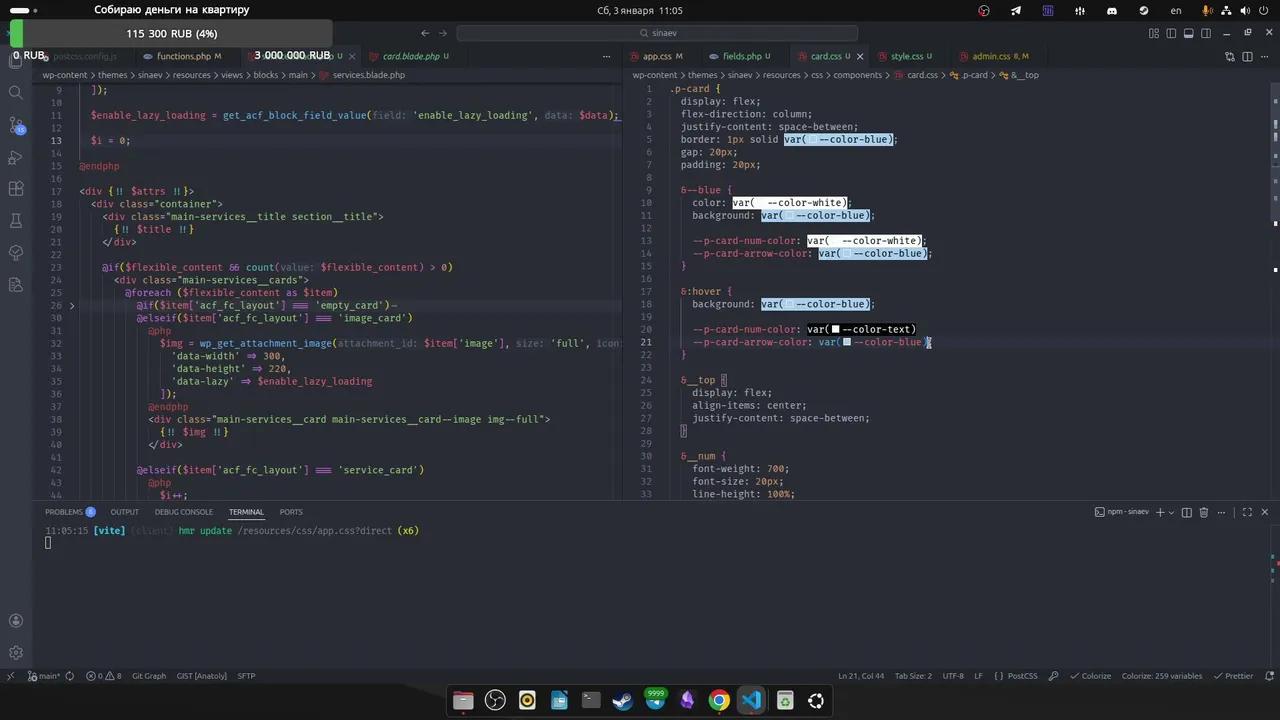This screenshot has height=720, width=1280.
Task: Add a new terminal with plus icon
Action: point(1161,512)
